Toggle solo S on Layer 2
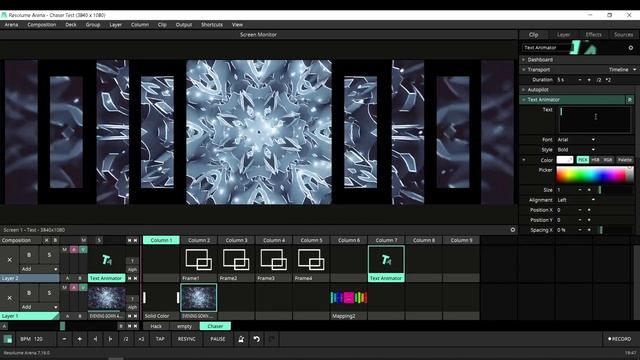 [49, 255]
